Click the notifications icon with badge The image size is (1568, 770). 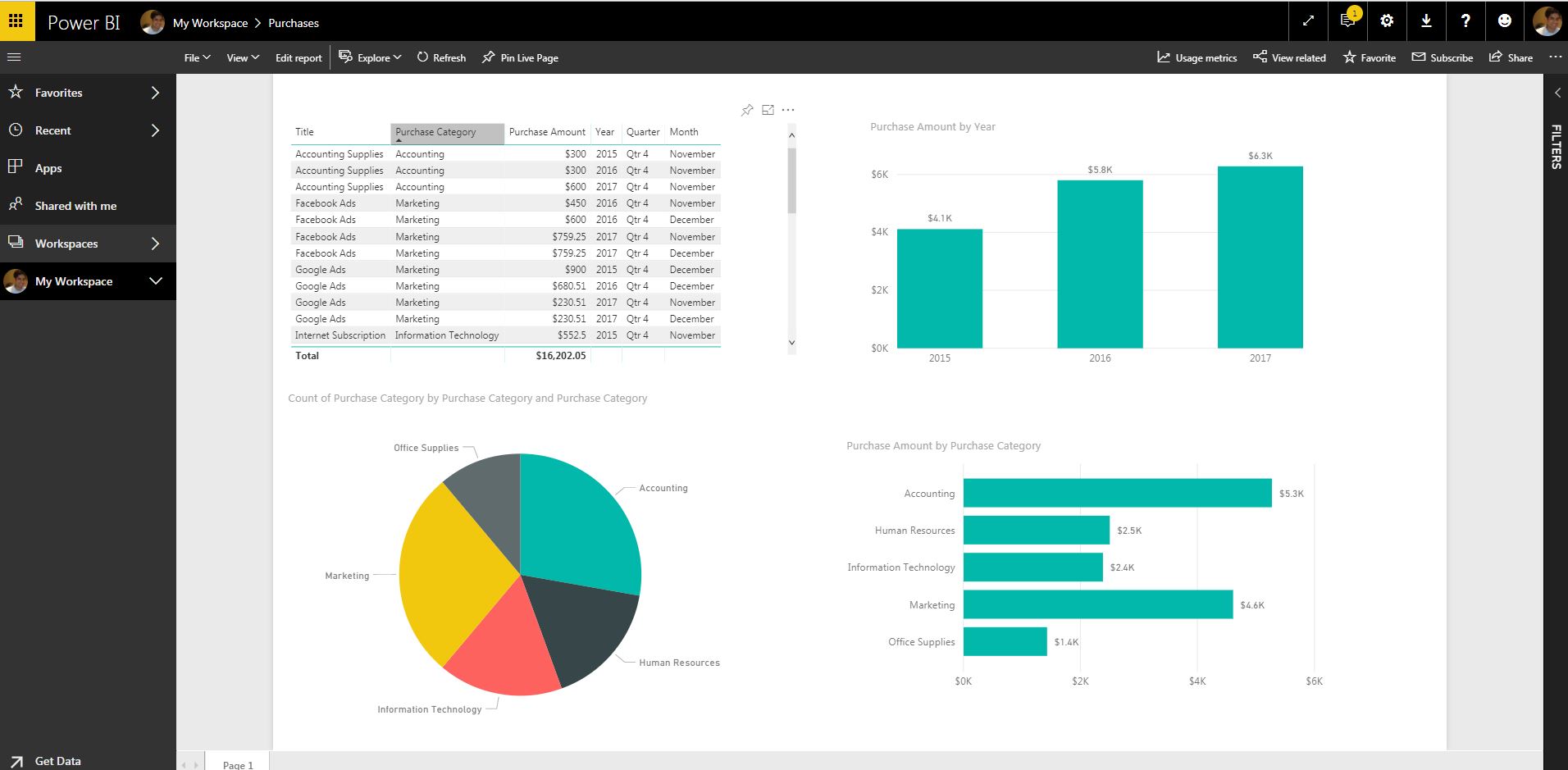tap(1347, 21)
